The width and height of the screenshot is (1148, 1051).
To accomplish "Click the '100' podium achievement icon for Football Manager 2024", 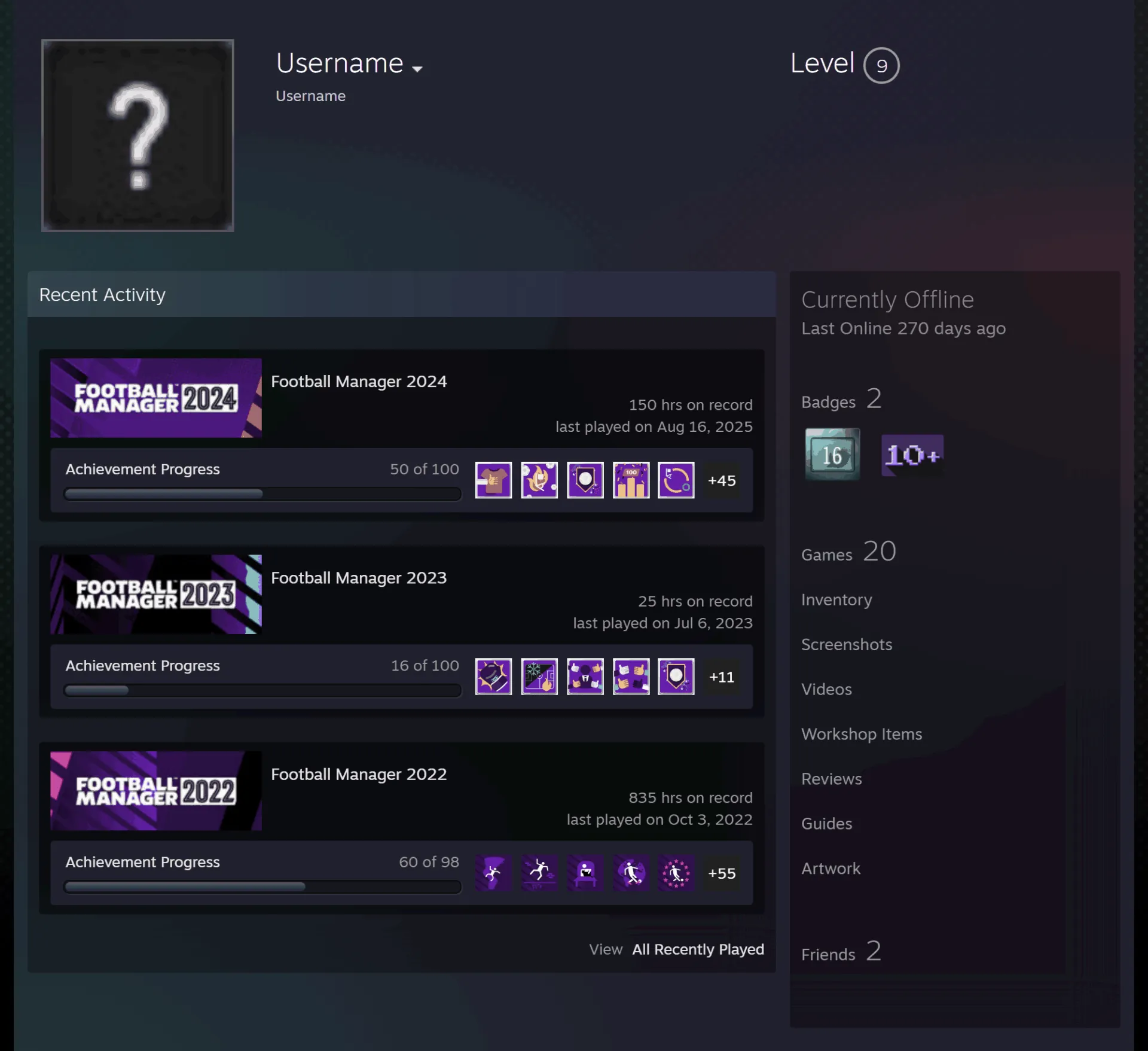I will click(x=631, y=480).
